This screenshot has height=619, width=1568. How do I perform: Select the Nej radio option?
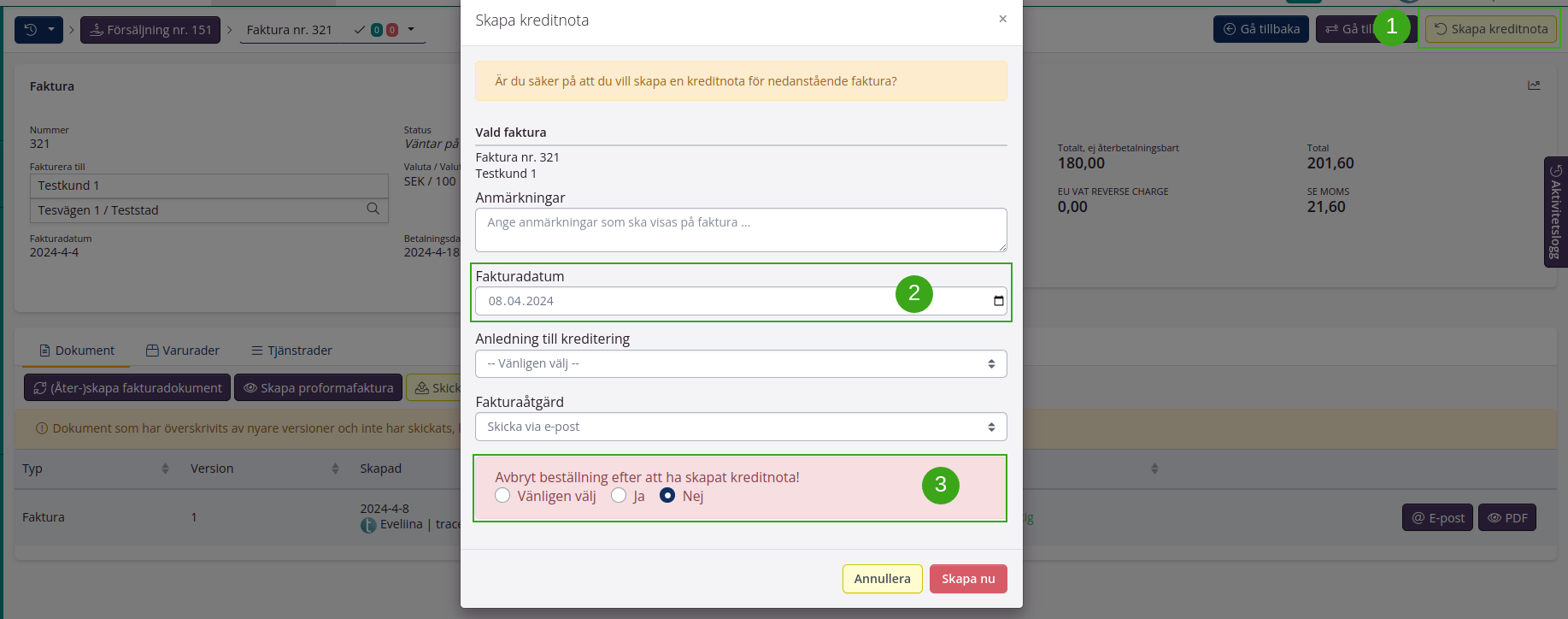coord(667,496)
